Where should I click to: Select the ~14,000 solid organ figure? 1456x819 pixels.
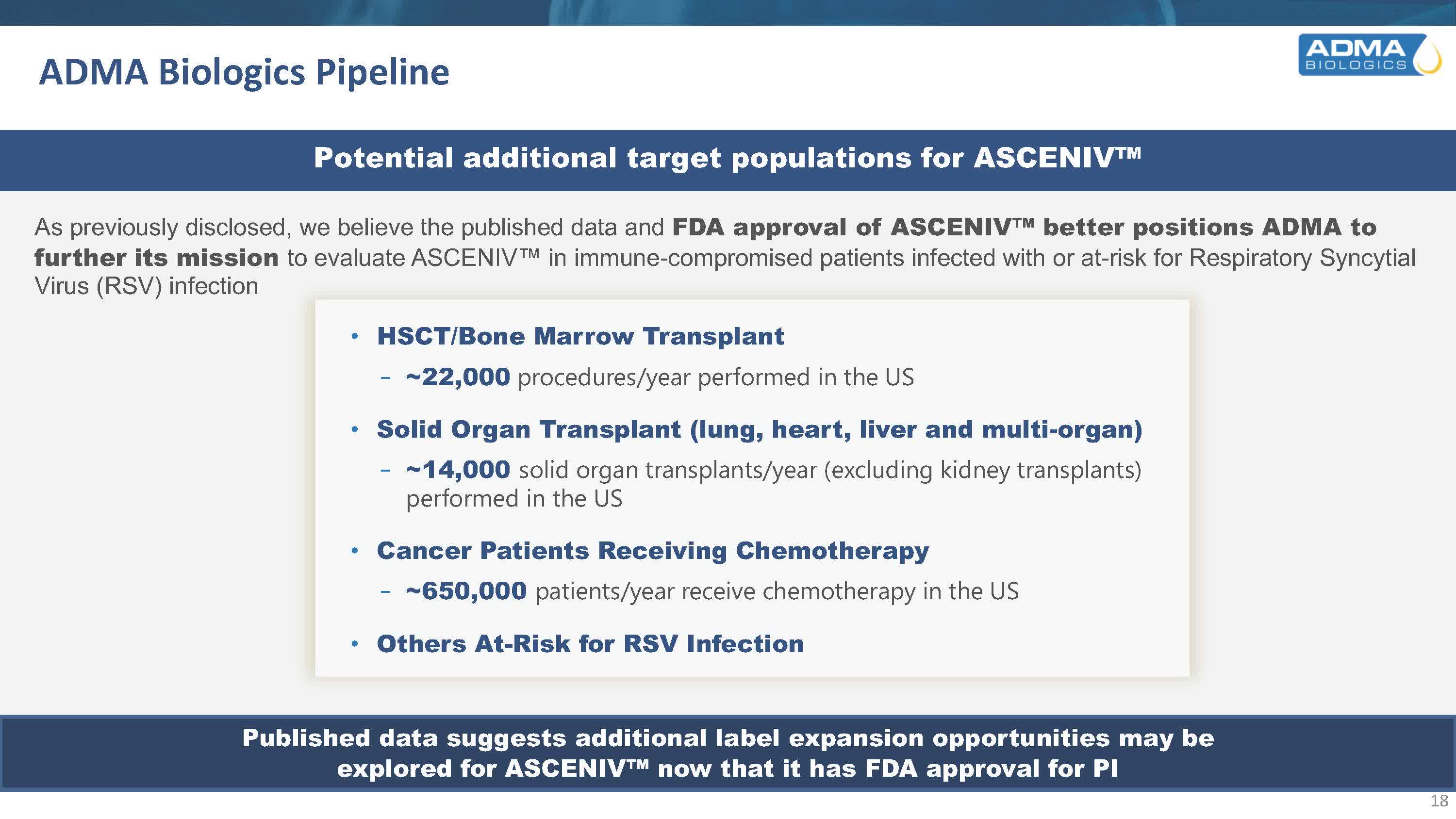458,469
